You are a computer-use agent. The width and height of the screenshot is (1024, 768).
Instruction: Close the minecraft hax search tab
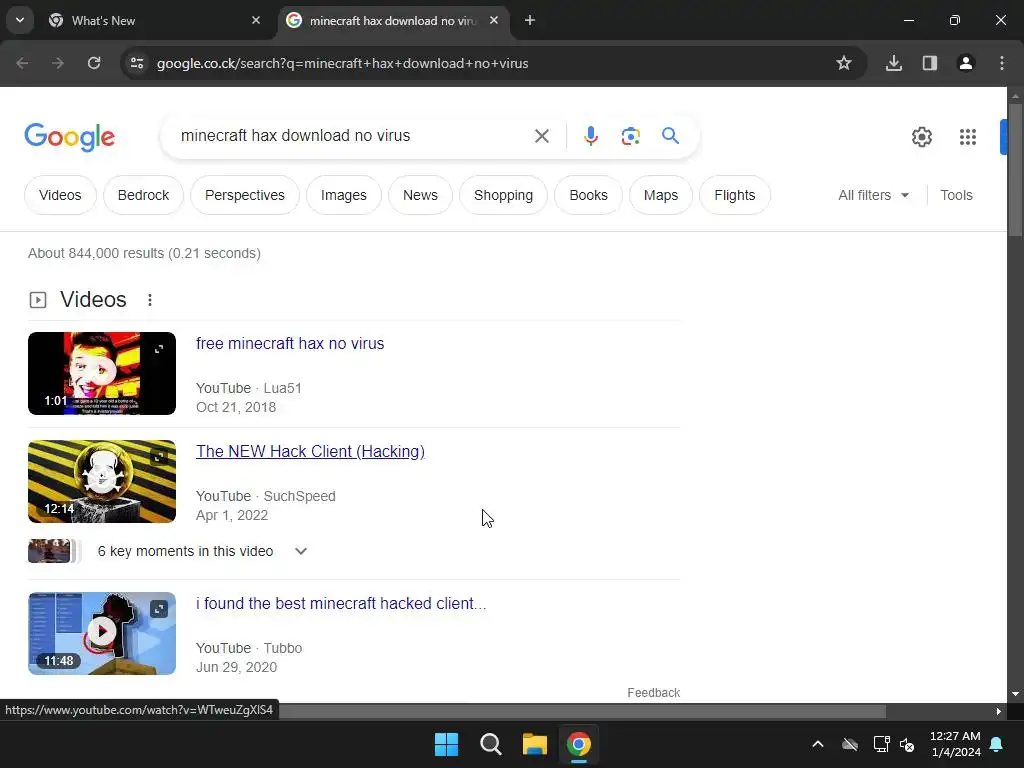(x=494, y=21)
